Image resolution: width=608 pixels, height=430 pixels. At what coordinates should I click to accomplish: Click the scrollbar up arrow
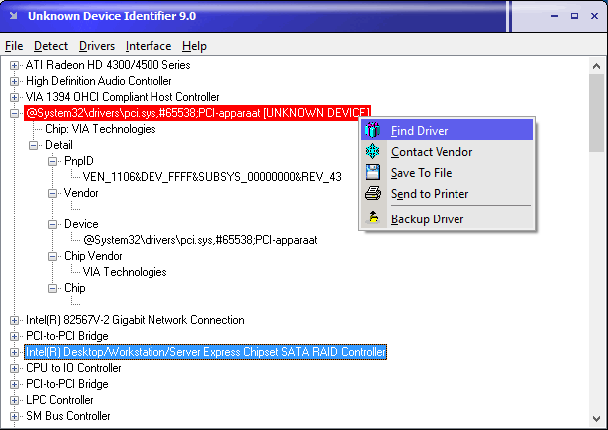(x=596, y=66)
